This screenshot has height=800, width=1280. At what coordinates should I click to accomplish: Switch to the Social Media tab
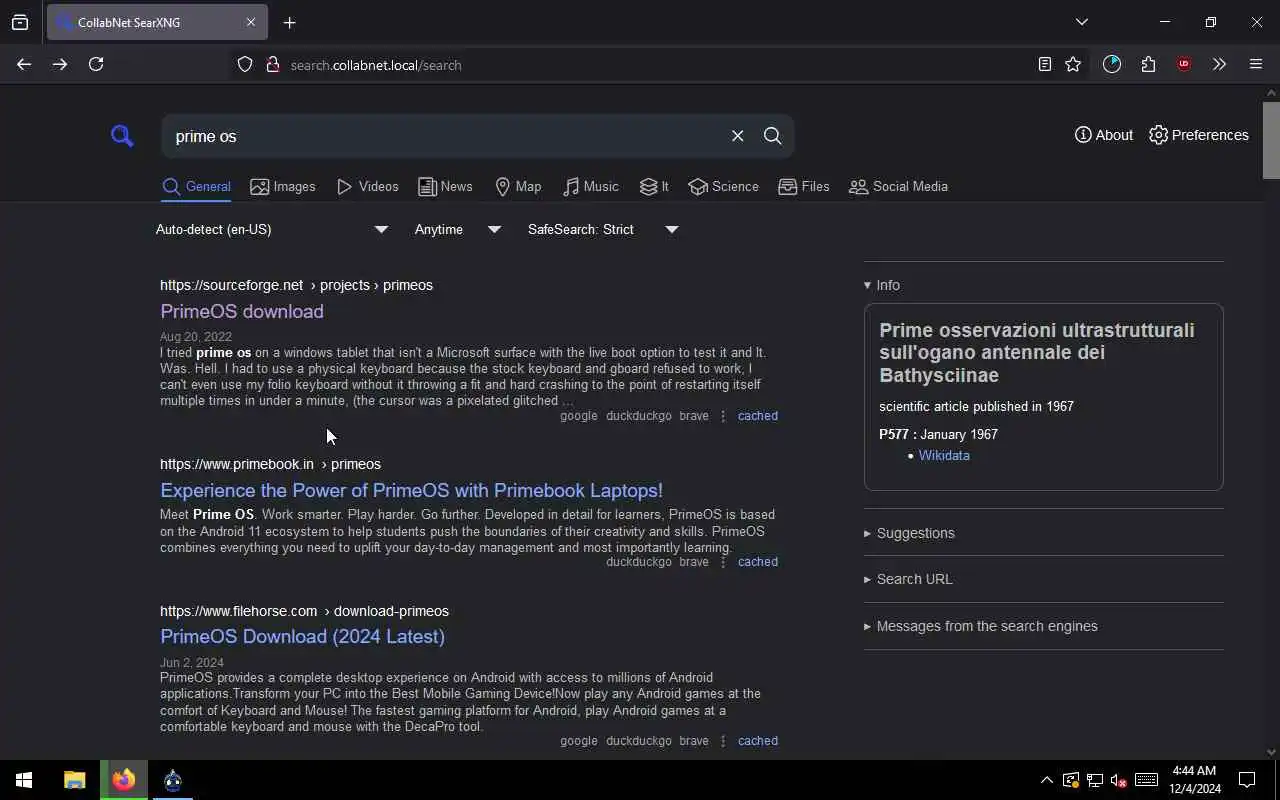coord(898,187)
